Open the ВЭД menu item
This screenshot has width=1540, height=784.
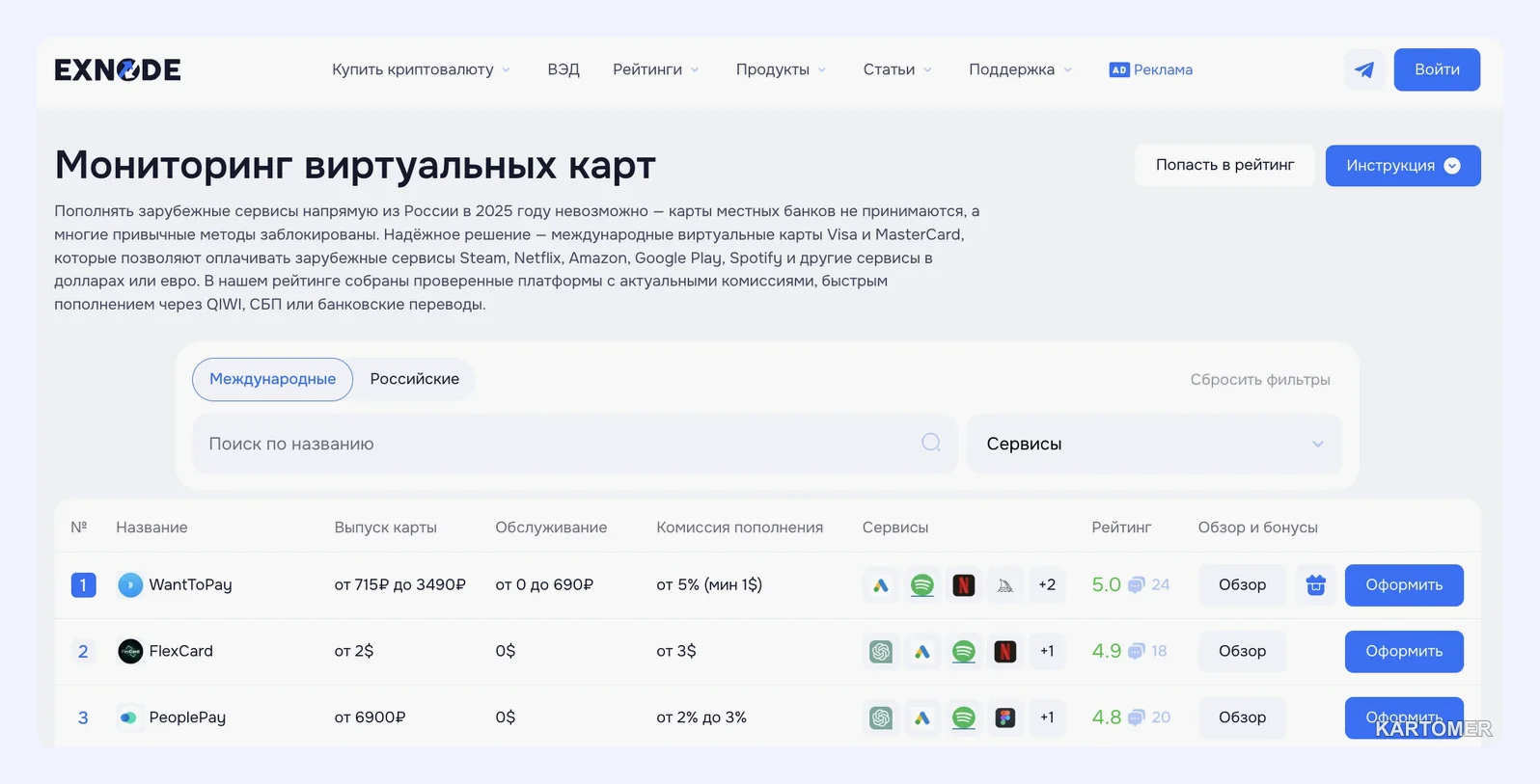click(564, 69)
